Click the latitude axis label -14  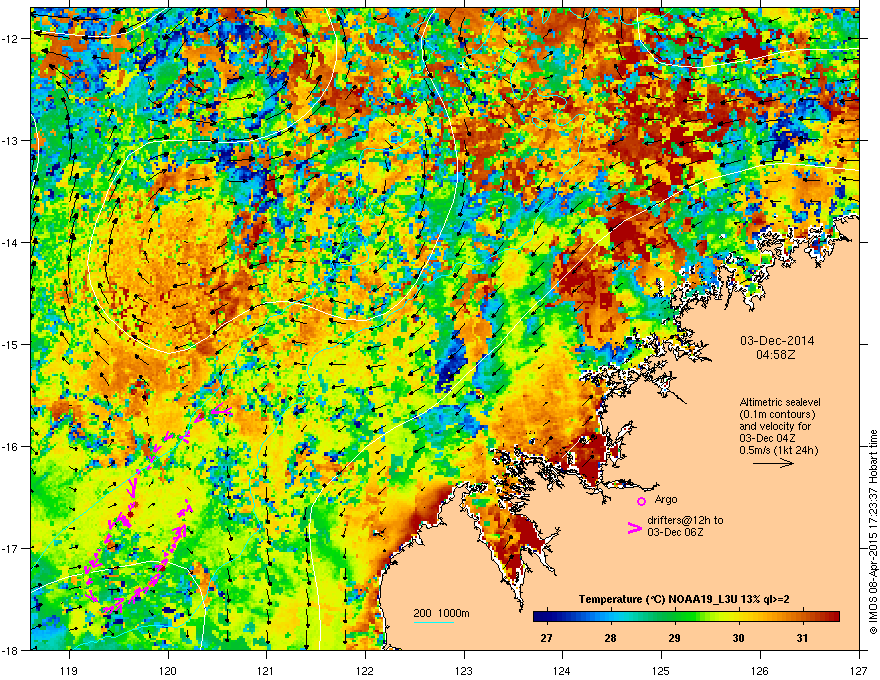click(10, 243)
